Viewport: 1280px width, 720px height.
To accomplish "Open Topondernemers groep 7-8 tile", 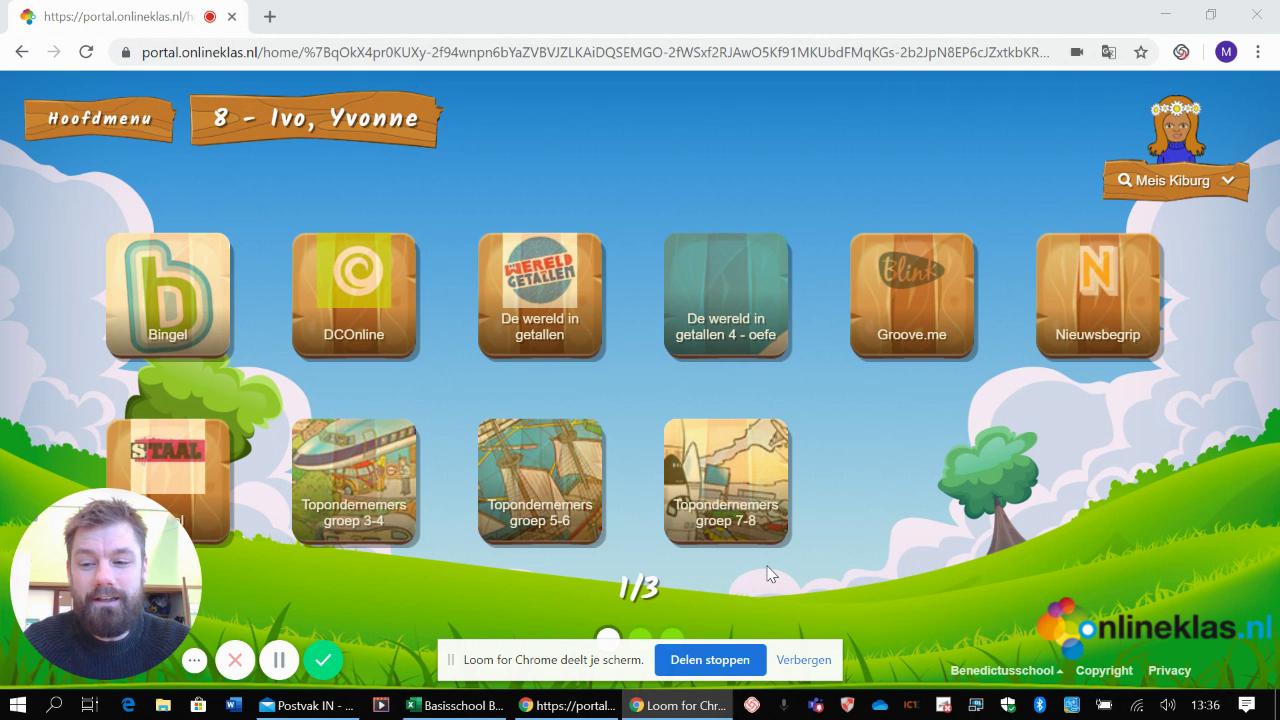I will (726, 481).
